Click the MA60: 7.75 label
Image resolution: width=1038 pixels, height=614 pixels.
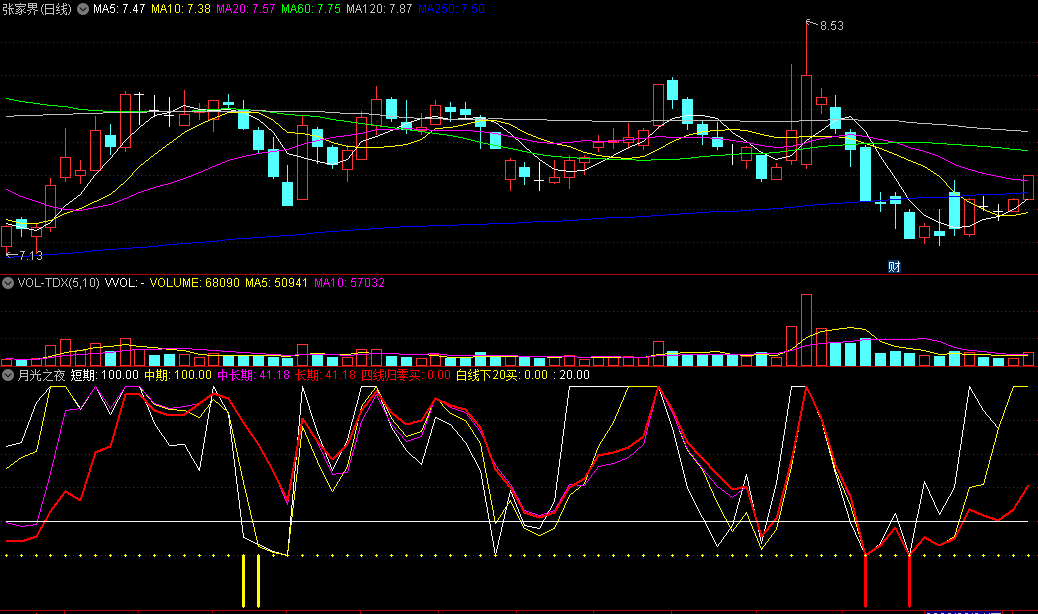click(x=310, y=9)
